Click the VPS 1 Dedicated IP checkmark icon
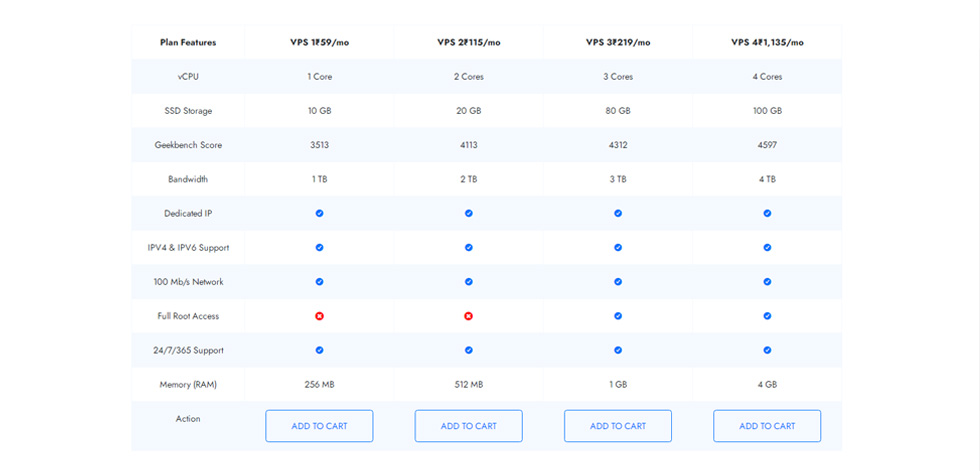The image size is (980, 471). click(319, 214)
